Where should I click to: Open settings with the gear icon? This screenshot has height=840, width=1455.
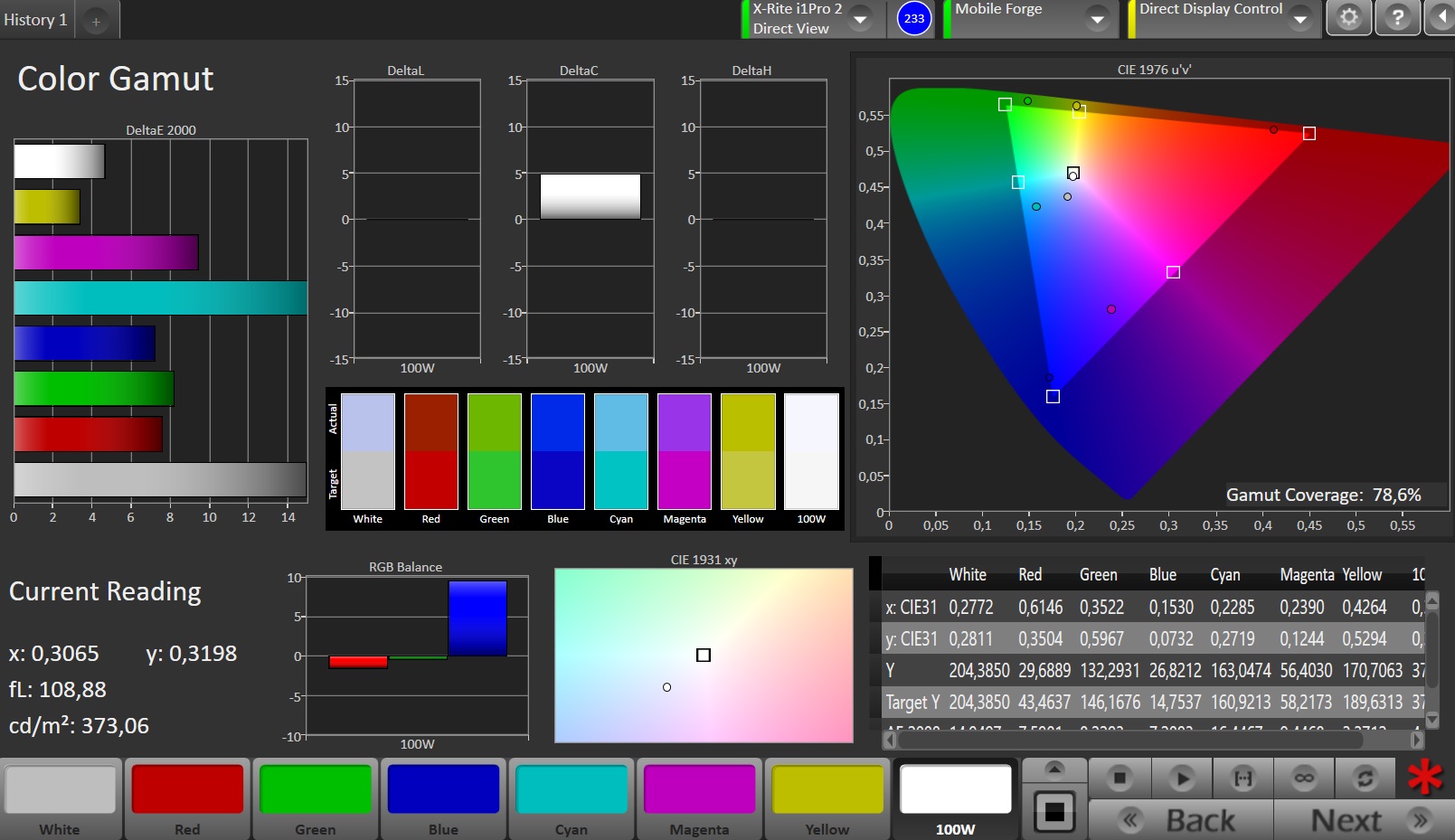click(x=1348, y=18)
